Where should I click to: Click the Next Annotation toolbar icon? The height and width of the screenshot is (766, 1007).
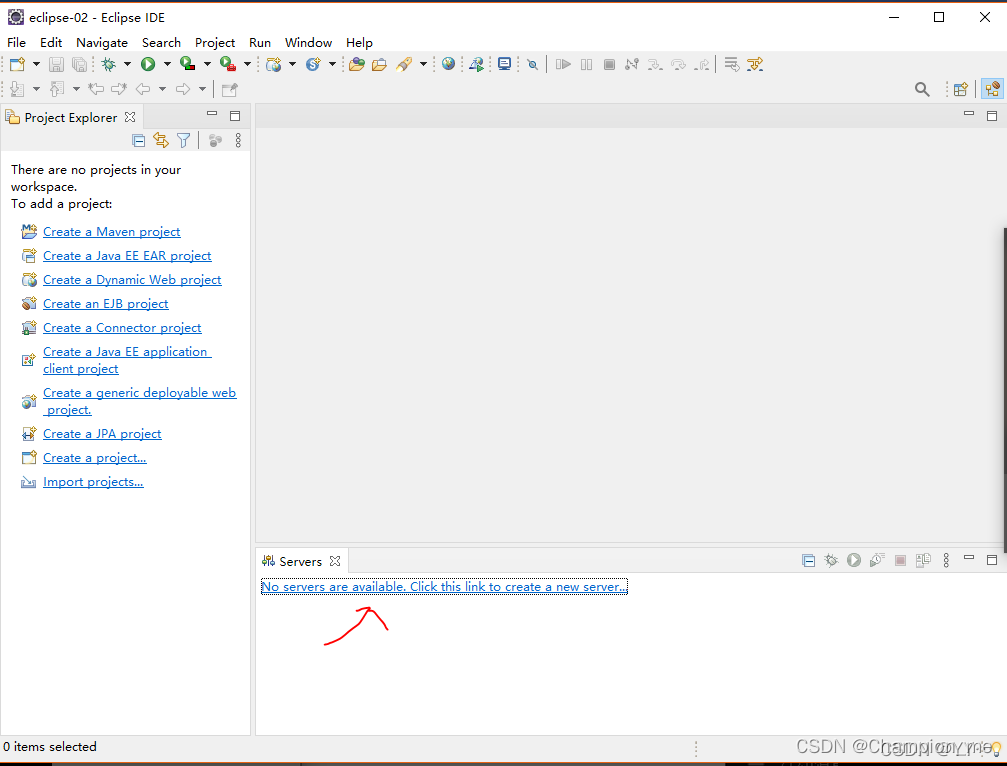tap(17, 89)
